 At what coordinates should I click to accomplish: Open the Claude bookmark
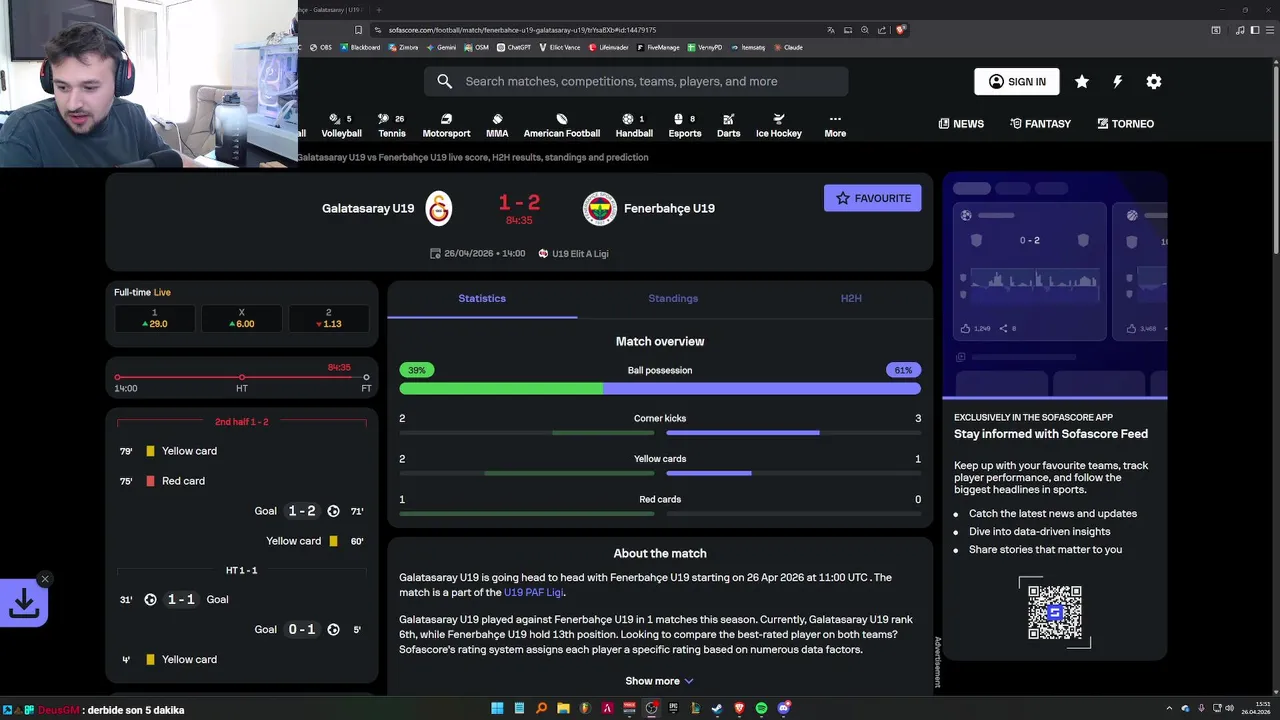click(788, 47)
